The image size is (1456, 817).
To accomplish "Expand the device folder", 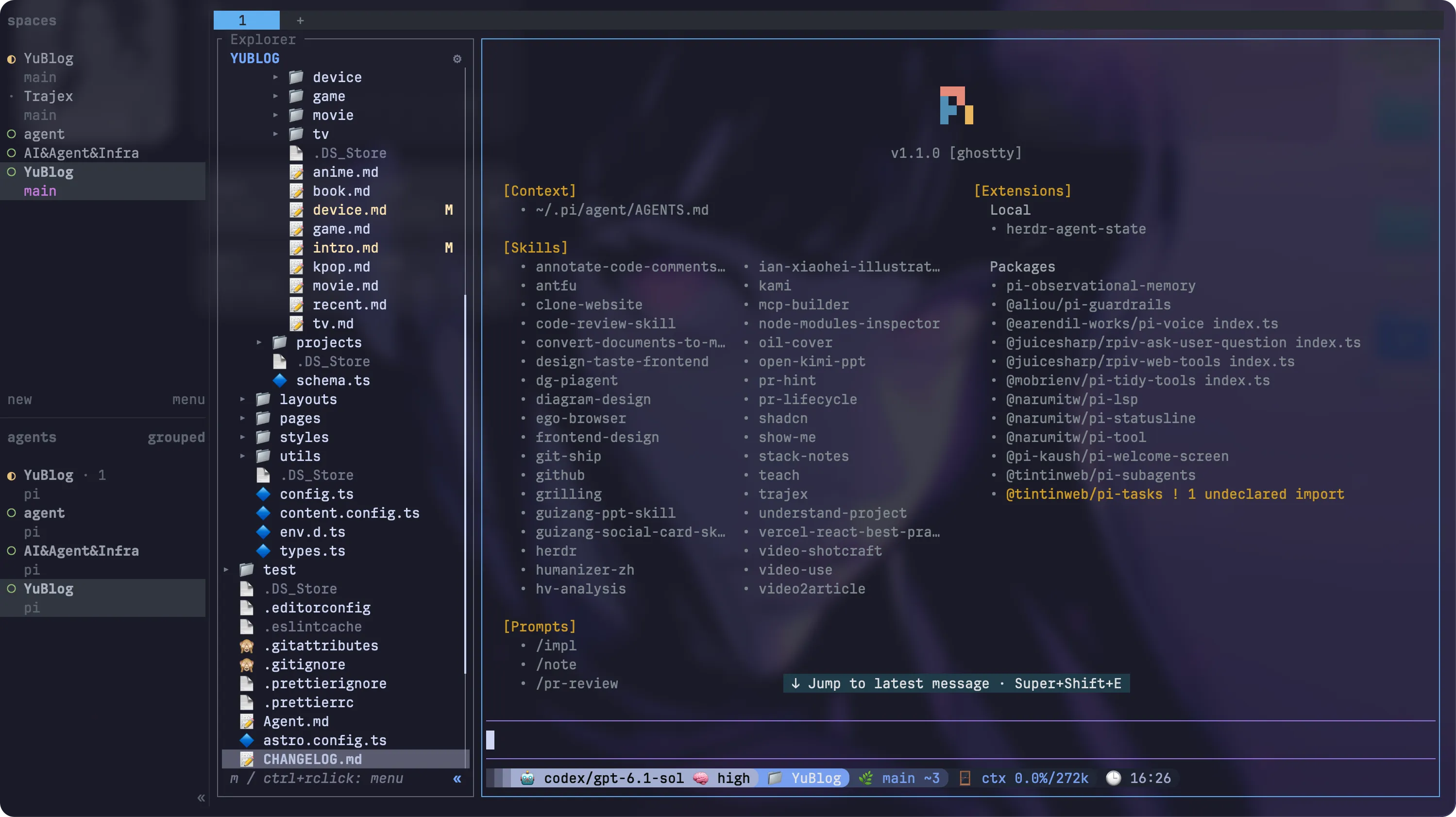I will pos(275,77).
